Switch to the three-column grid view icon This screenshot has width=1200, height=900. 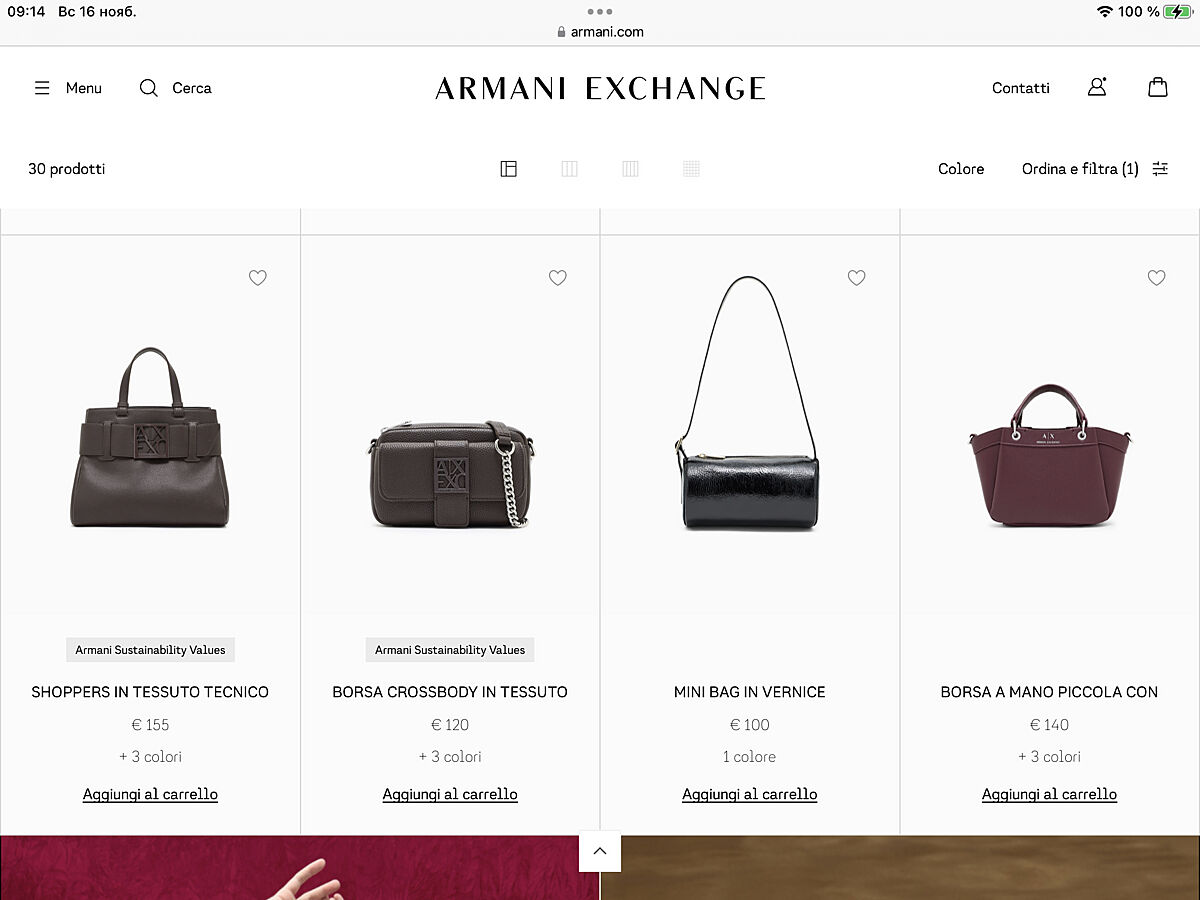click(x=630, y=169)
